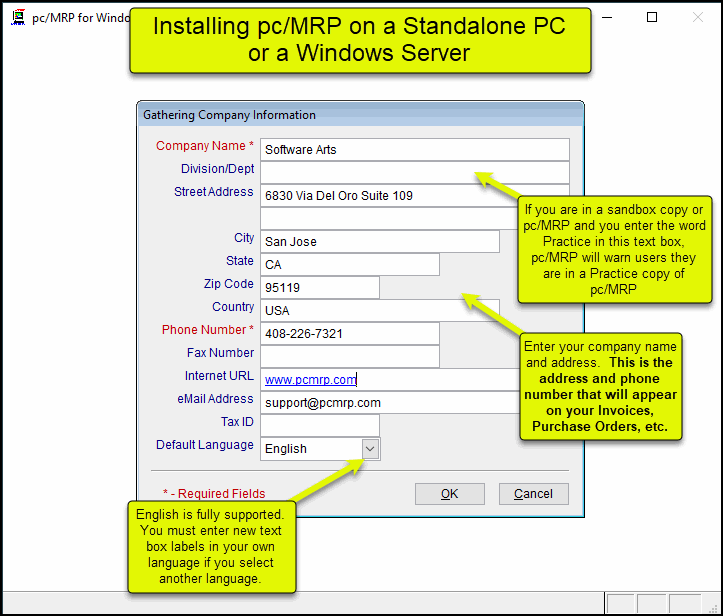Click the Country label
The image size is (723, 616).
tap(233, 307)
